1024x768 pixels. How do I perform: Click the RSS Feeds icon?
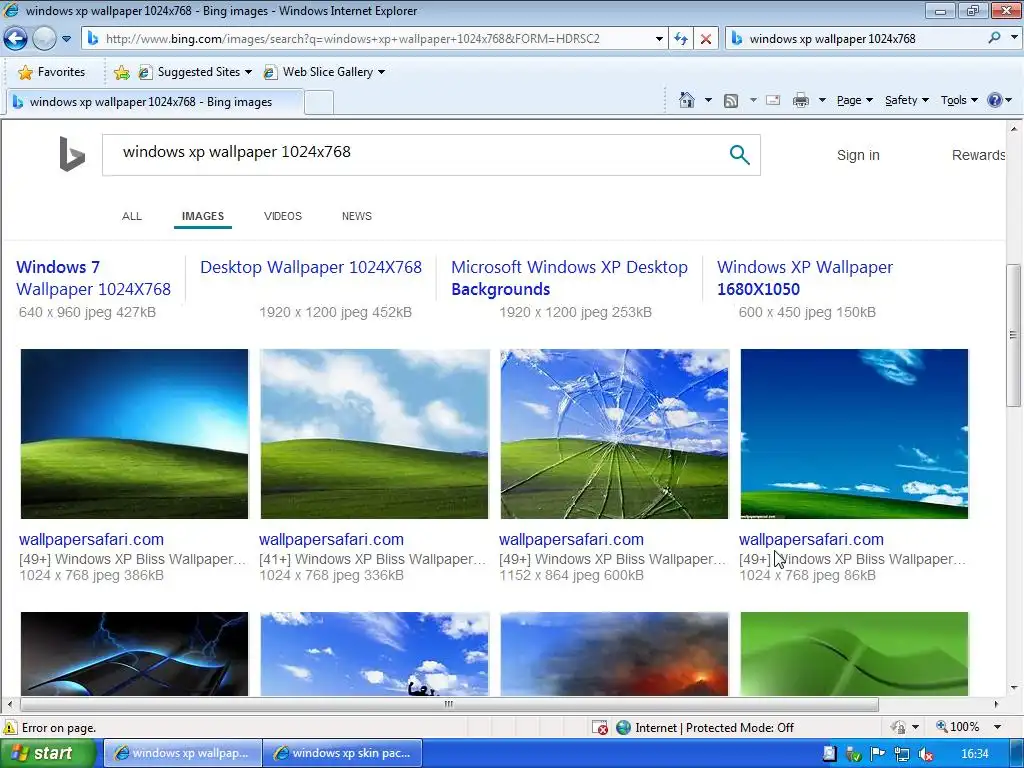click(x=731, y=100)
